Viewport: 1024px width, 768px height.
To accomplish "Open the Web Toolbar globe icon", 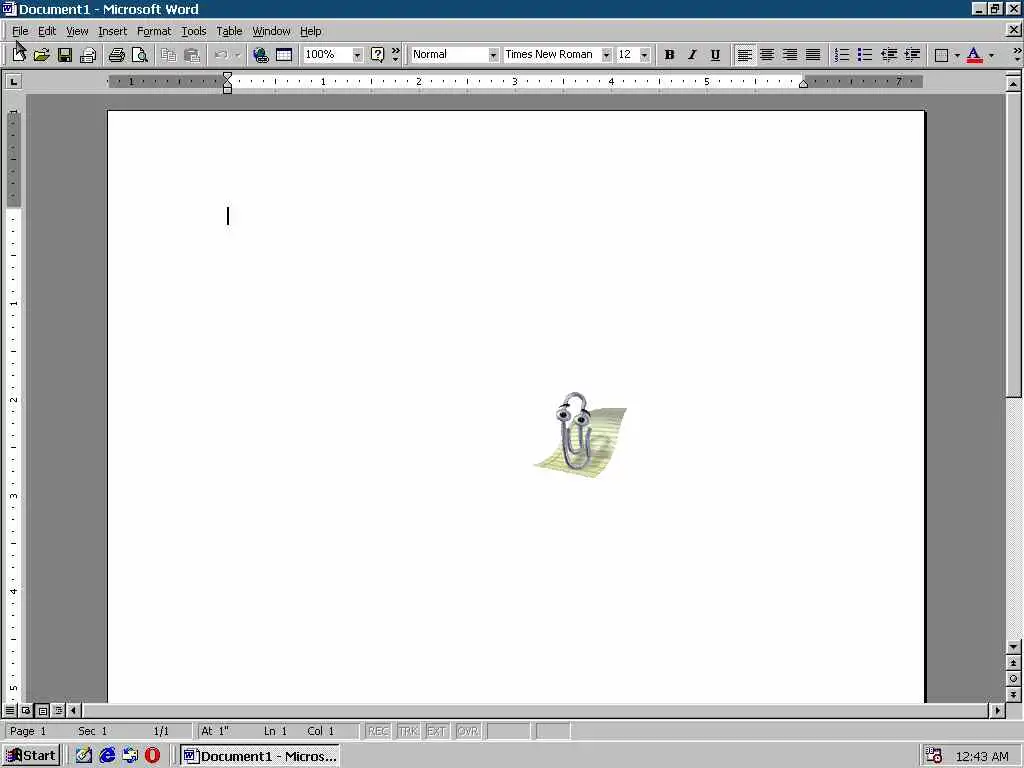I will point(261,55).
